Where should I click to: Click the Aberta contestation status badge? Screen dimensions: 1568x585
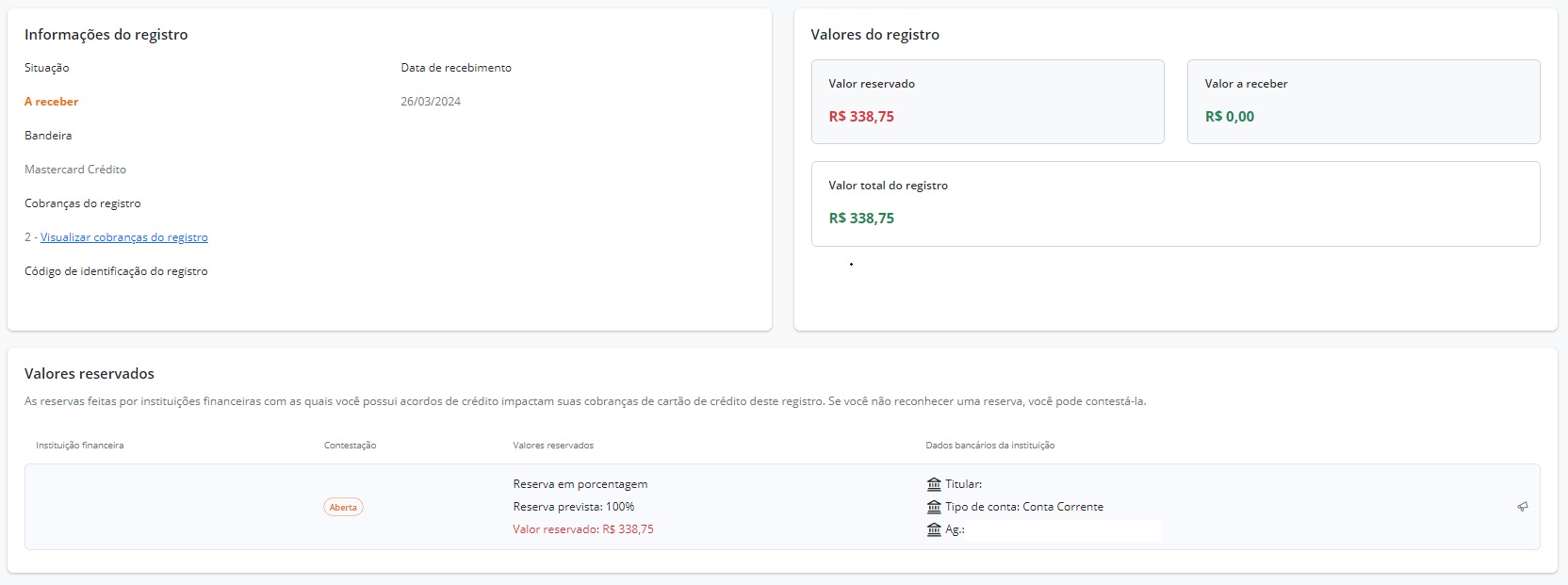tap(343, 507)
